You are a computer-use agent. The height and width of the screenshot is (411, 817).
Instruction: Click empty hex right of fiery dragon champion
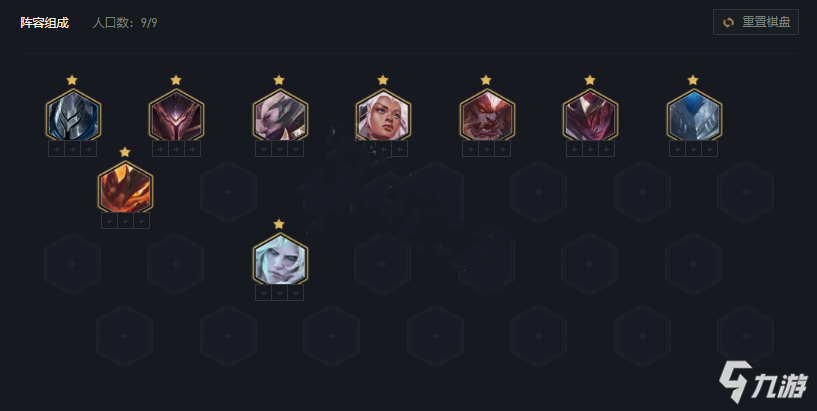click(x=228, y=192)
